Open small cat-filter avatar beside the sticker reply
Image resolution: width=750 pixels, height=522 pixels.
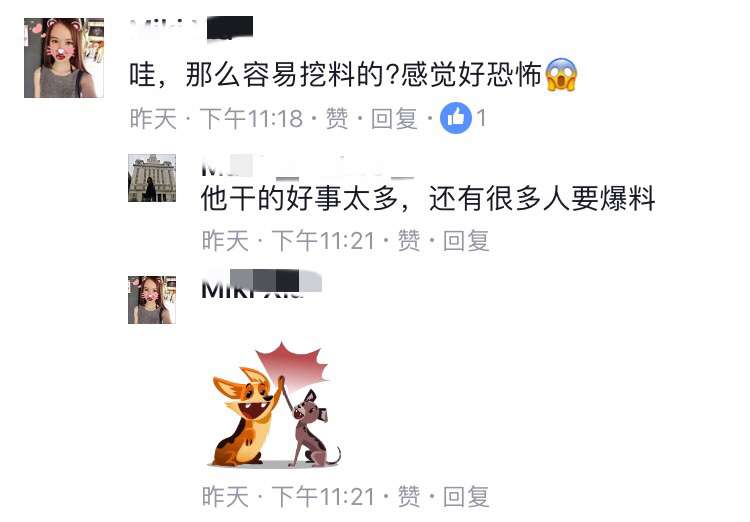tap(152, 300)
